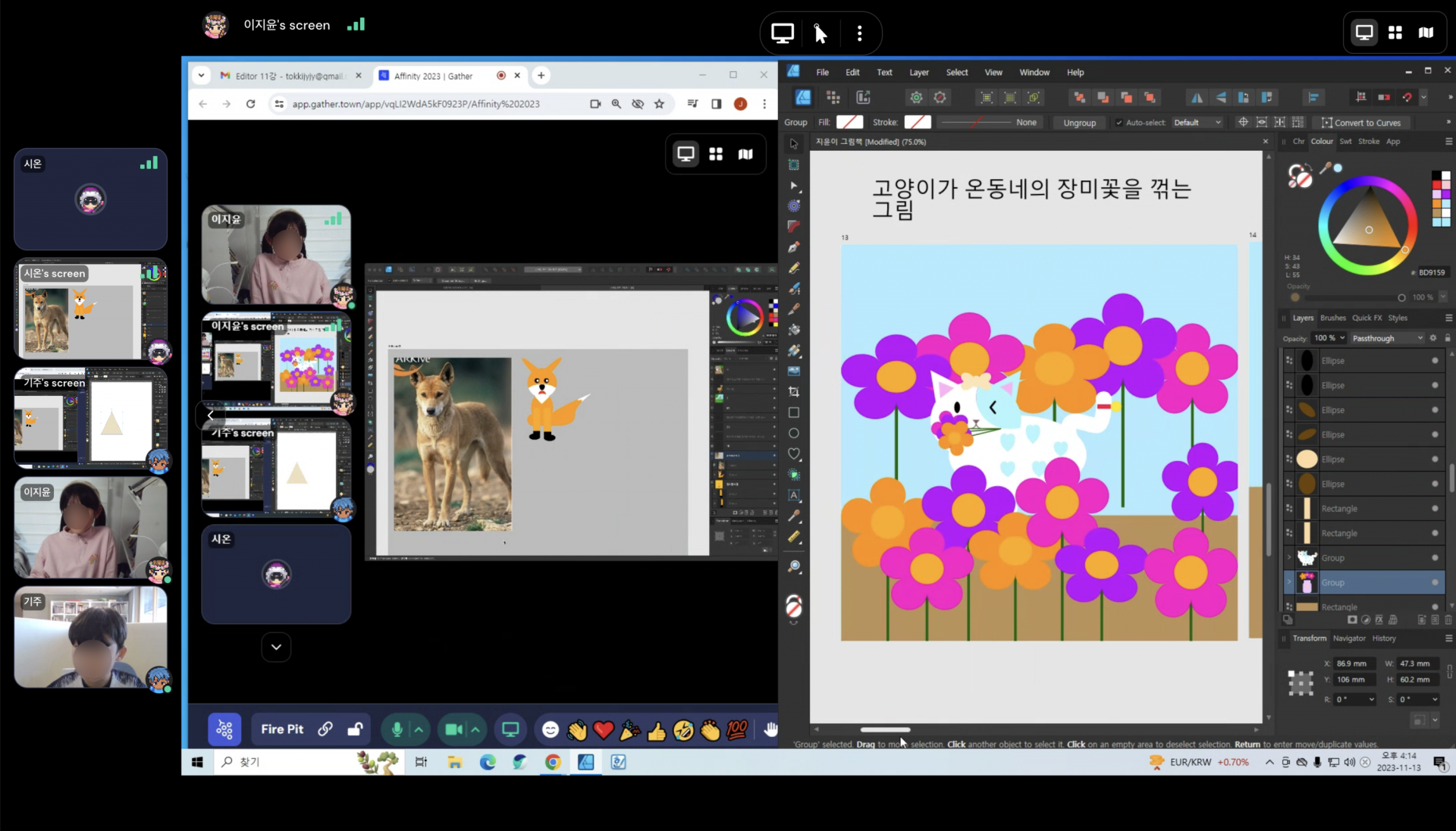The image size is (1456, 831).
Task: Toggle the lock area button in Gather
Action: coord(355,729)
